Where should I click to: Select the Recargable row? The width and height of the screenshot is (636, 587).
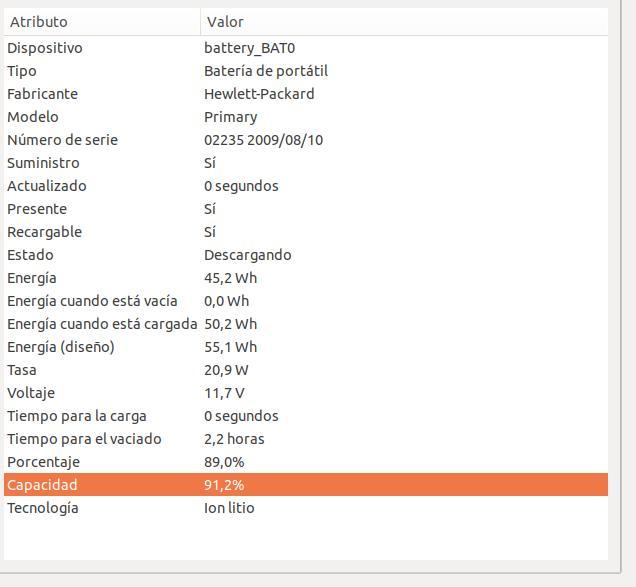point(306,232)
